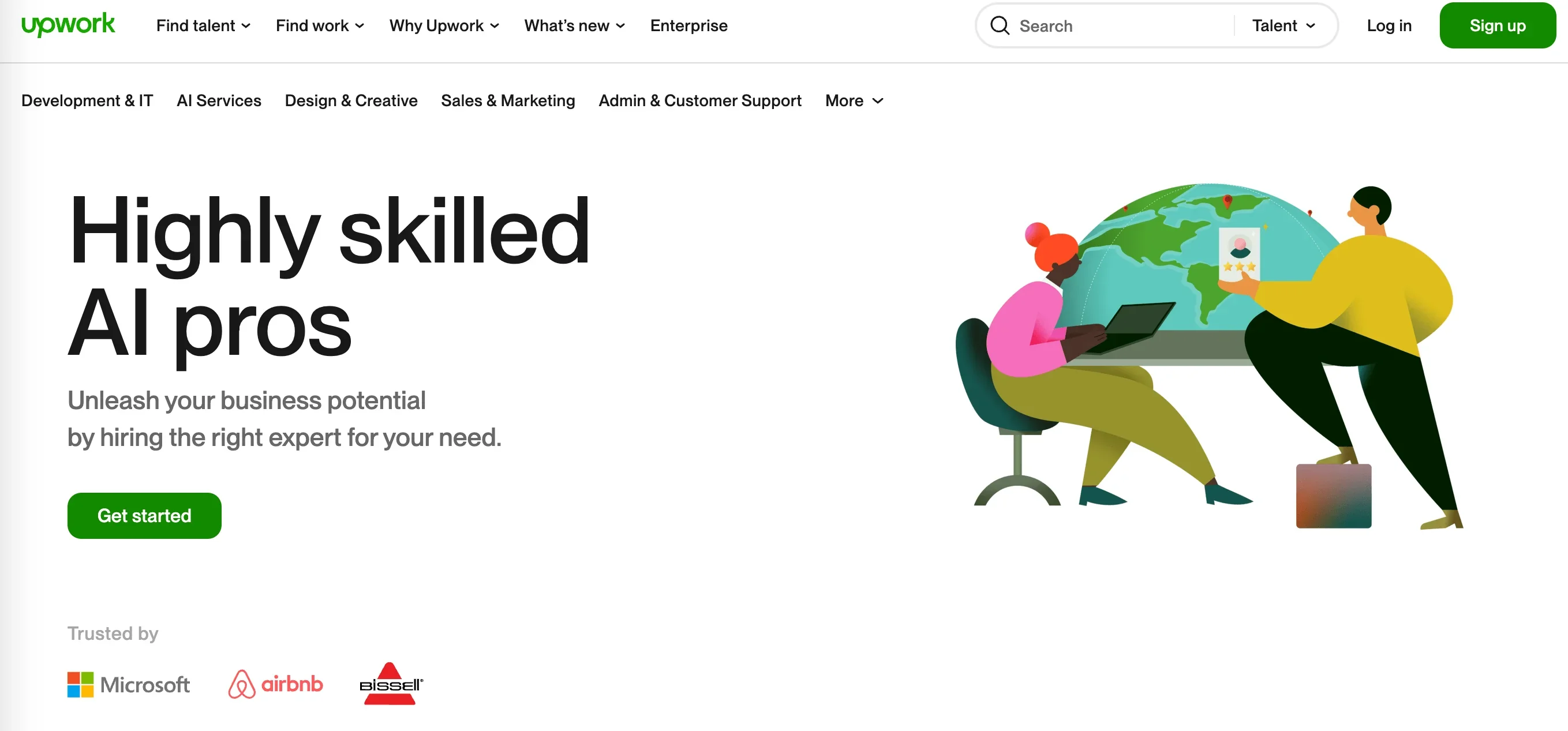
Task: Open the Why Upwork dropdown
Action: [444, 25]
